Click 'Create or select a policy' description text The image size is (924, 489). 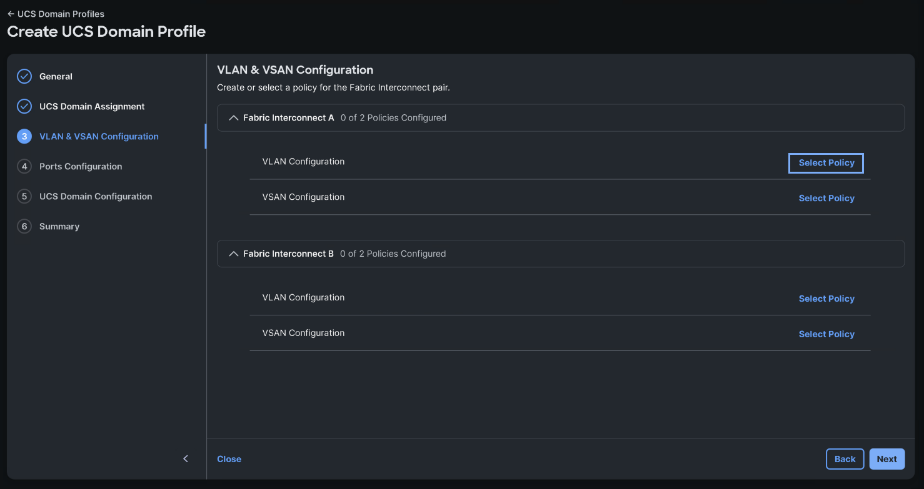pyautogui.click(x=334, y=88)
